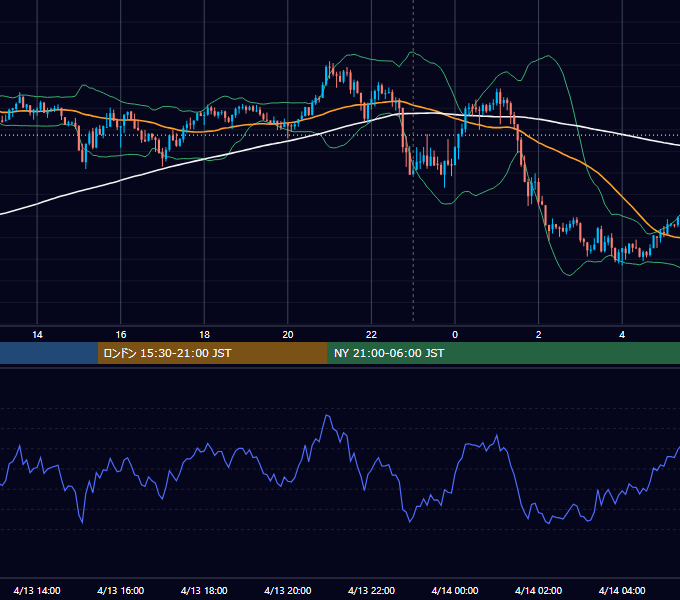Click the London 15:30-21:00 JST session band

click(x=212, y=353)
